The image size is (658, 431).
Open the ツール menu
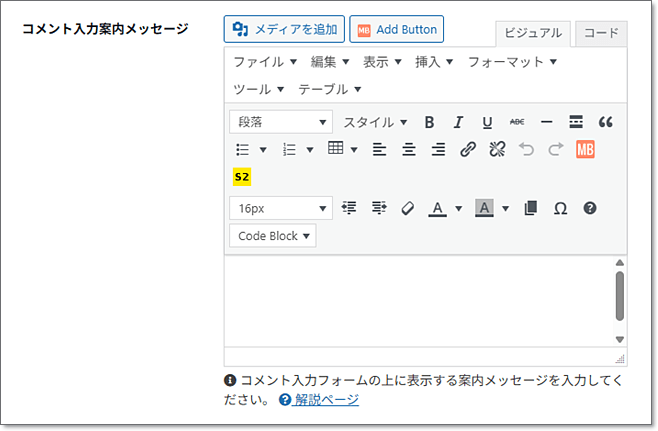258,89
